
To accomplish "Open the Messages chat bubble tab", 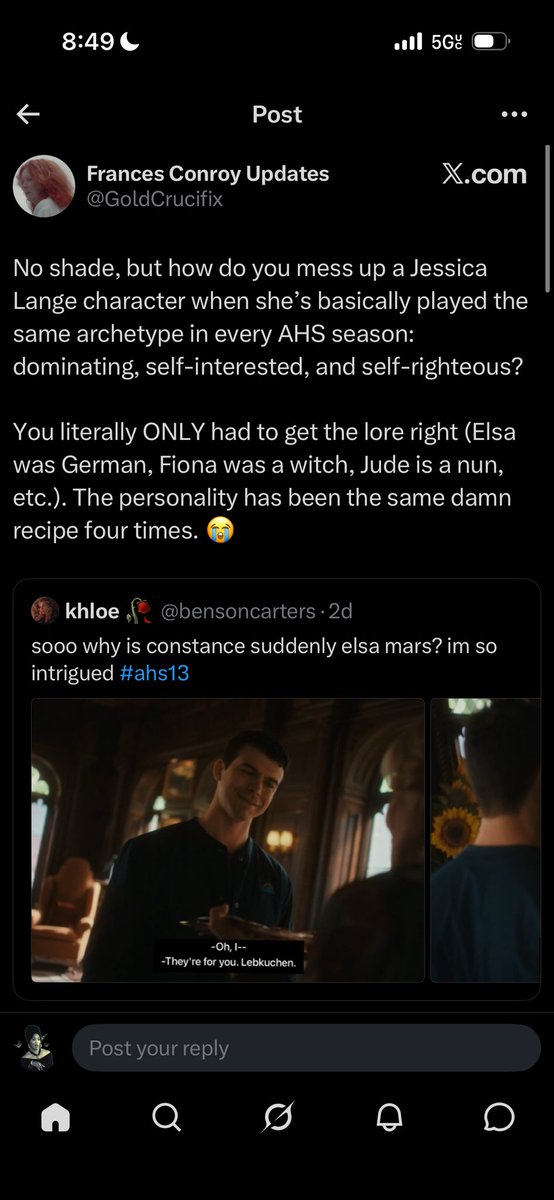I will pyautogui.click(x=498, y=1117).
